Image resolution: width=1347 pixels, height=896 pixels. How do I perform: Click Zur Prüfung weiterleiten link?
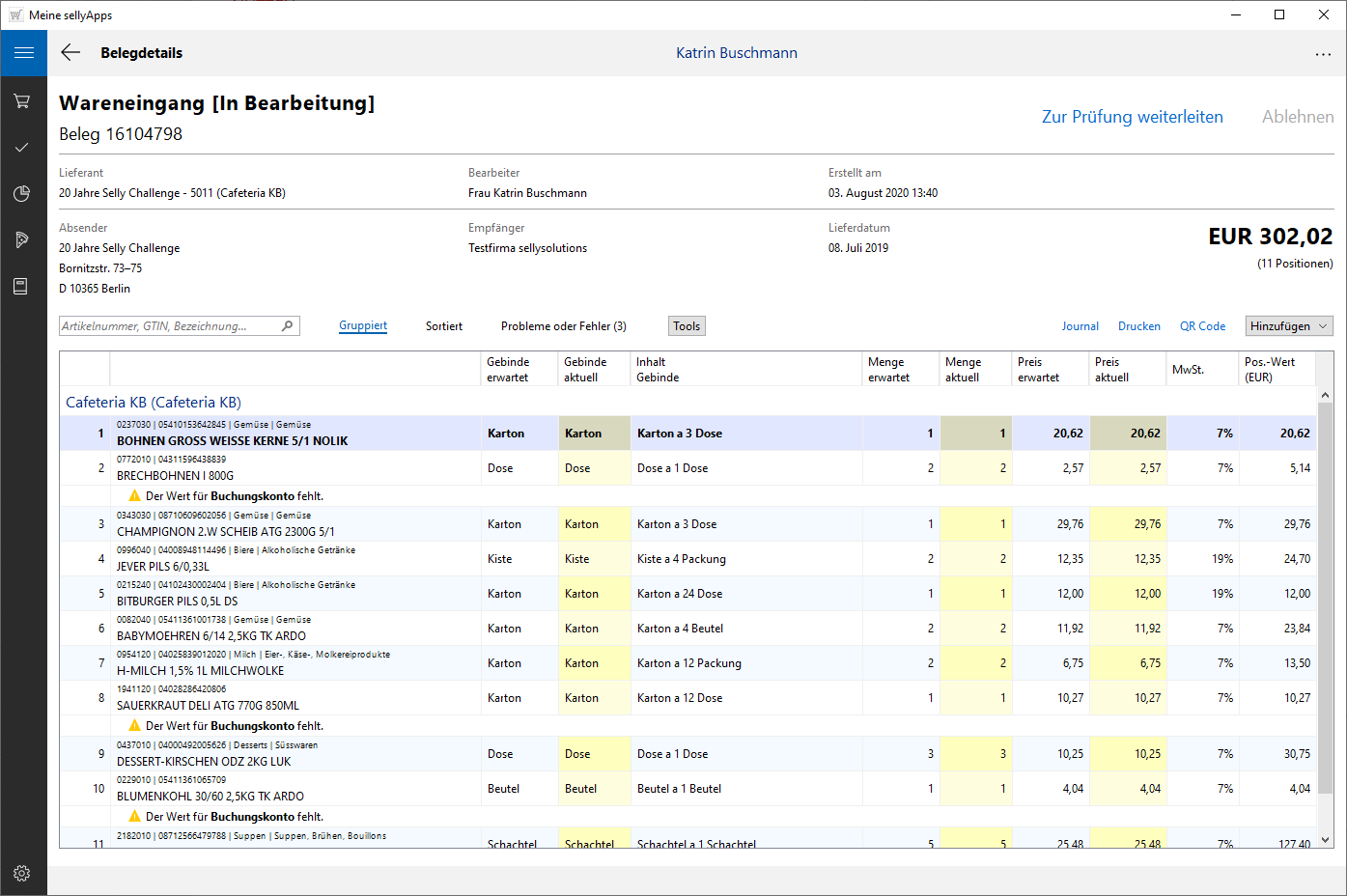(x=1132, y=117)
